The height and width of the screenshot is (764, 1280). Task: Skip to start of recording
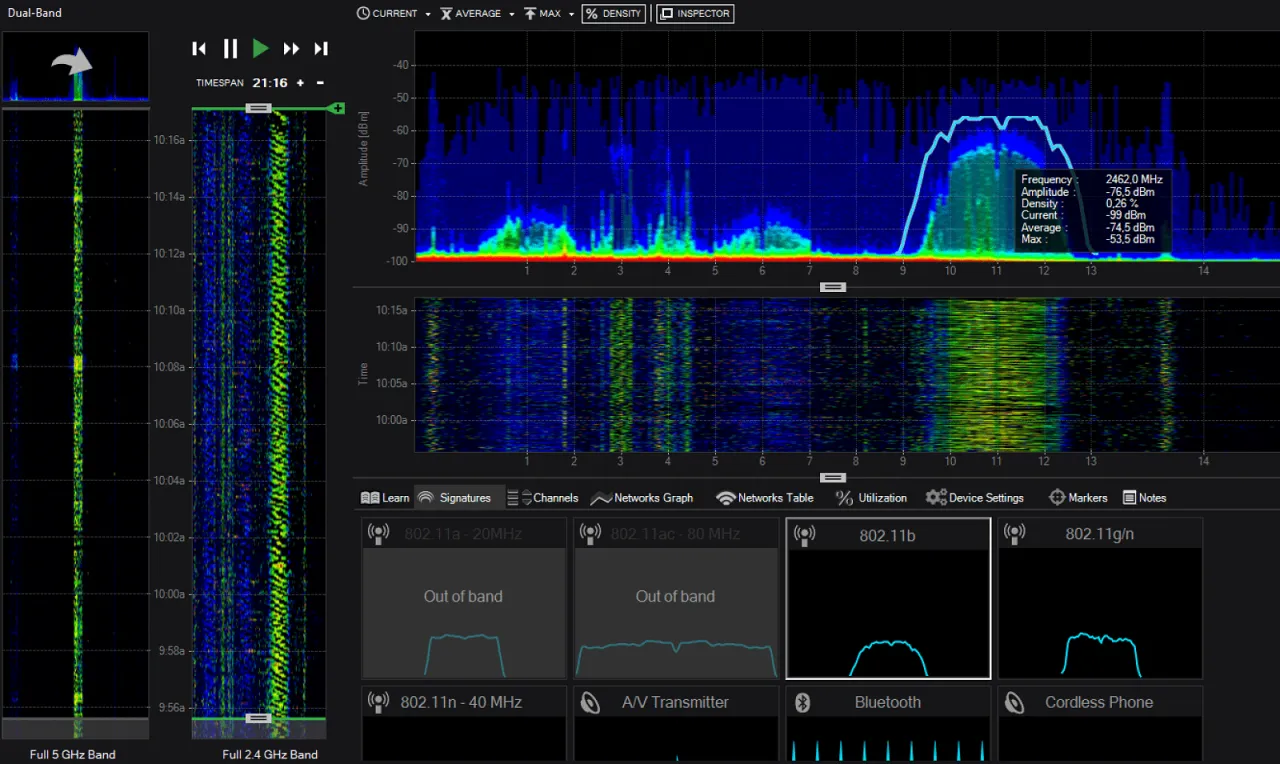tap(199, 49)
